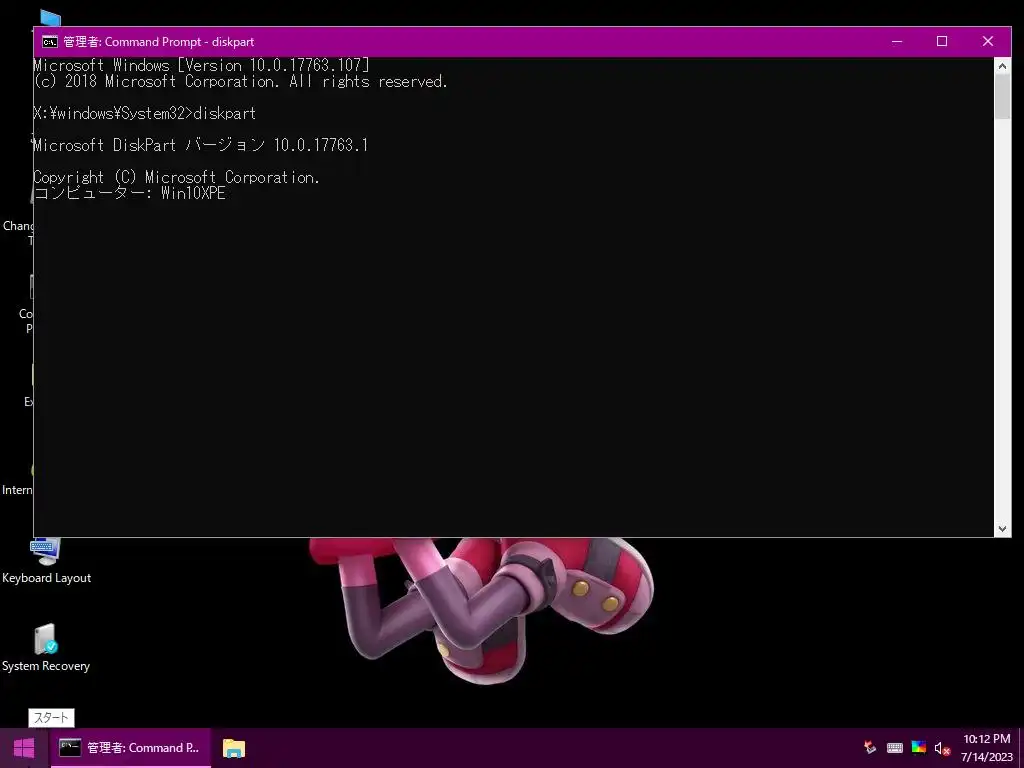Open the Keyboard Layout desktop icon
Image resolution: width=1024 pixels, height=768 pixels.
pyautogui.click(x=46, y=561)
